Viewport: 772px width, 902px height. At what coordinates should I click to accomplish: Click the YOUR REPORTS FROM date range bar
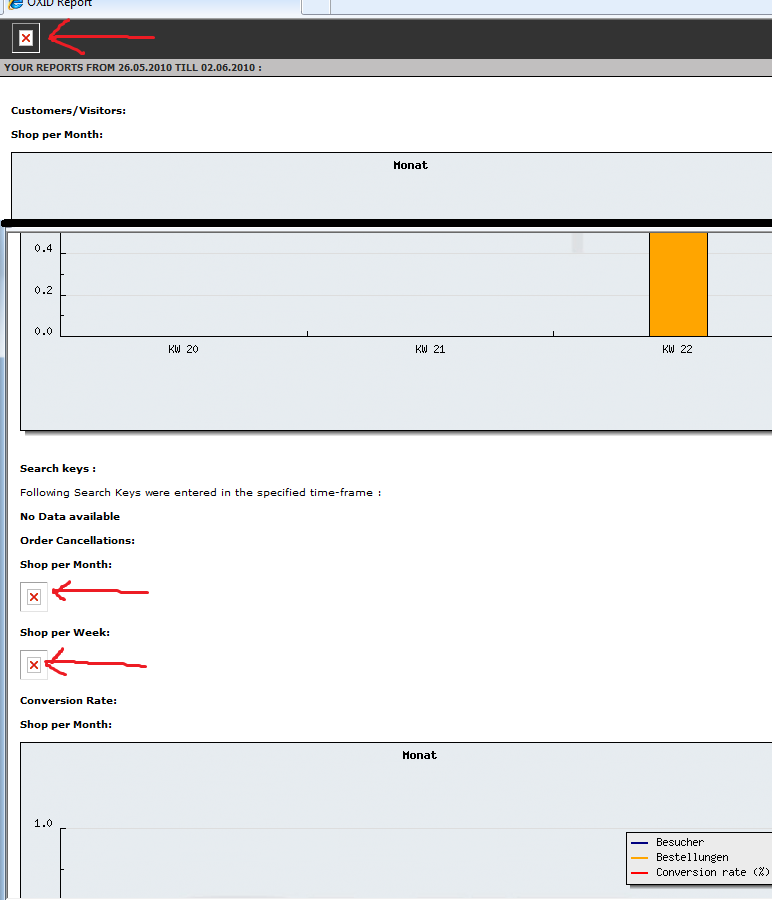[133, 68]
